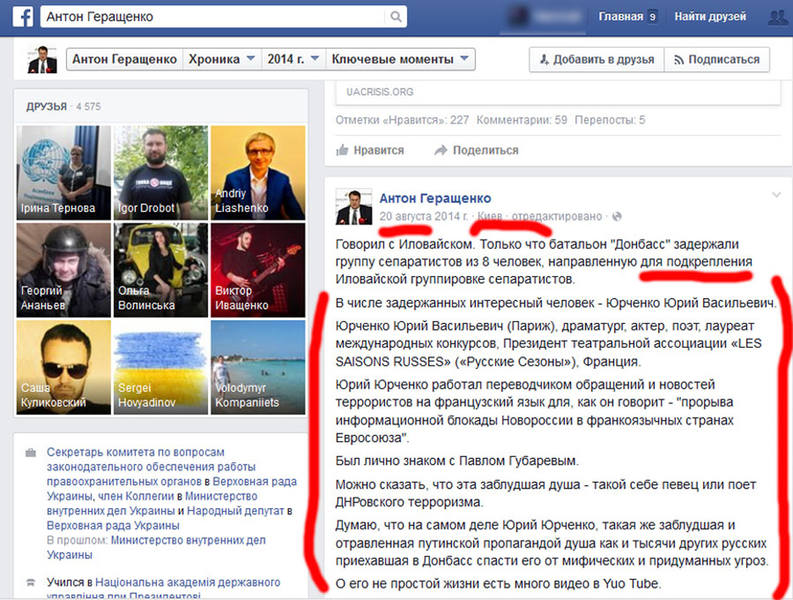Click the UACRISIS.ORG link caption

(x=380, y=92)
